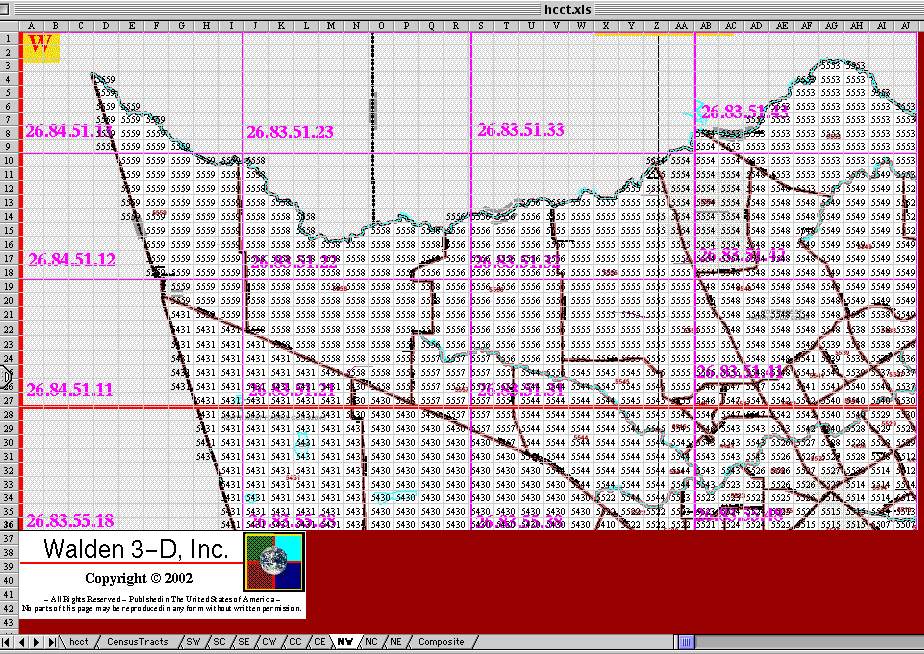
Task: Select the CE sheet tab
Action: point(320,642)
